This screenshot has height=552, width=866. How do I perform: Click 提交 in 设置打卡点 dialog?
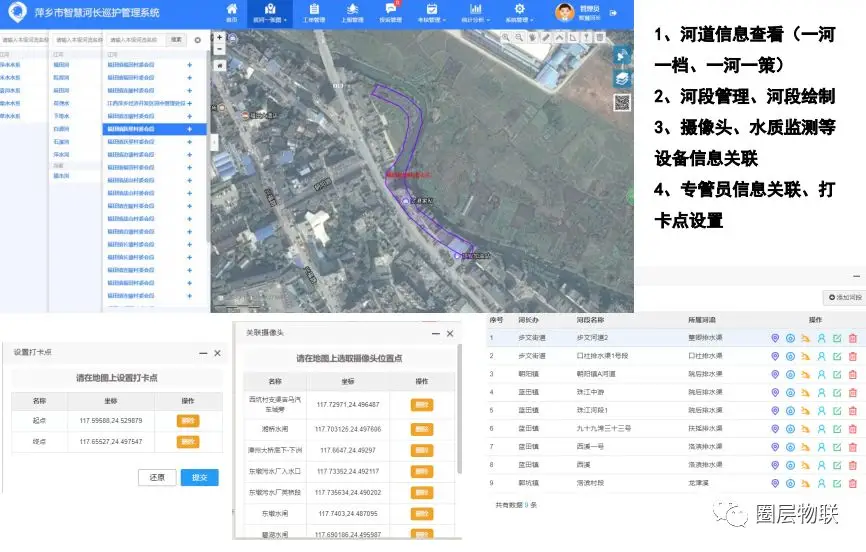click(x=199, y=477)
